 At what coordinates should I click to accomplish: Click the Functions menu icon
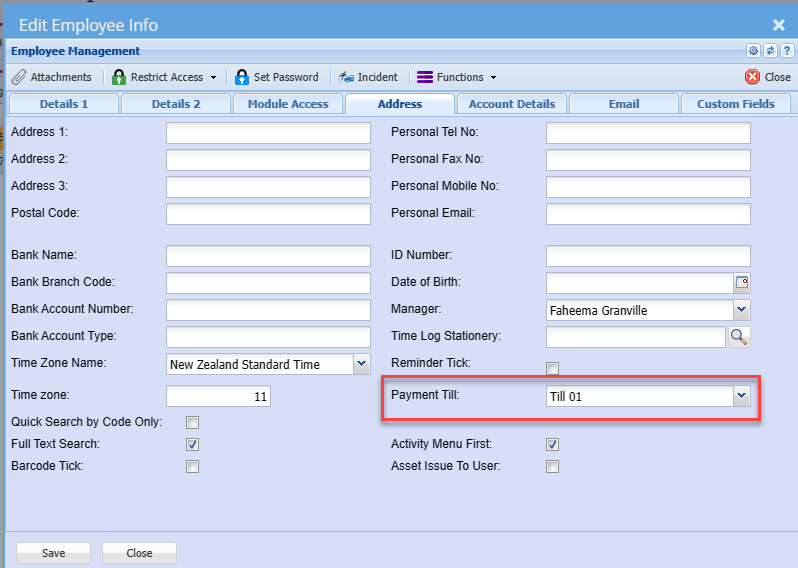pos(425,77)
